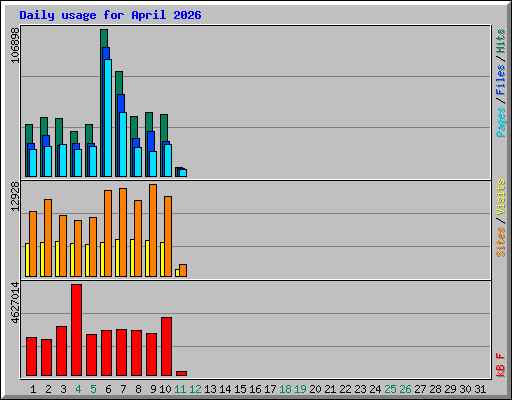Screen dimensions: 512x400
Task: Click day label 22 on the x-axis
Action: [345, 389]
